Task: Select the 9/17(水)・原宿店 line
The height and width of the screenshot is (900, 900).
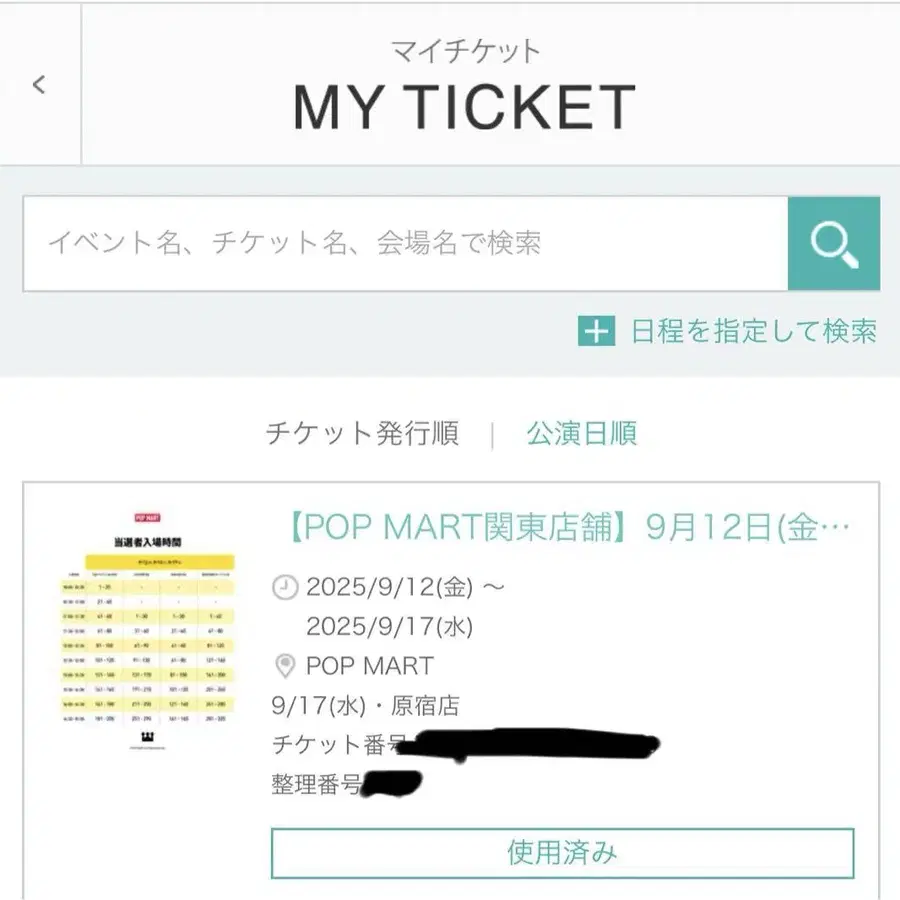Action: [x=365, y=705]
